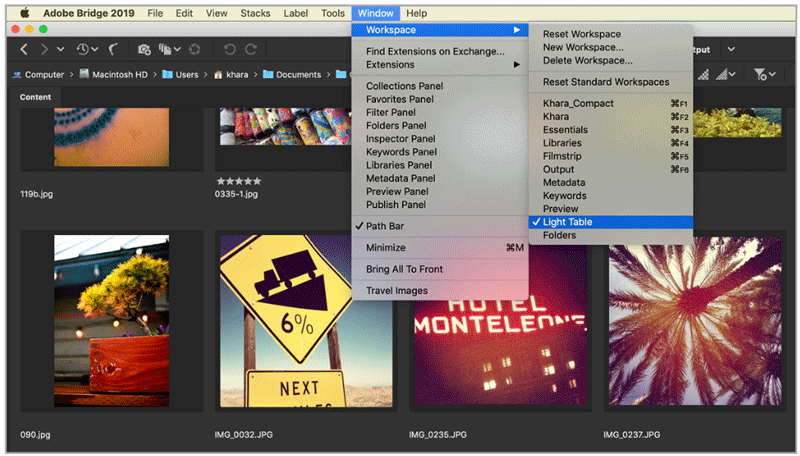Toggle Preview Panel visibility
Viewport: 800px width, 456px height.
point(440,192)
